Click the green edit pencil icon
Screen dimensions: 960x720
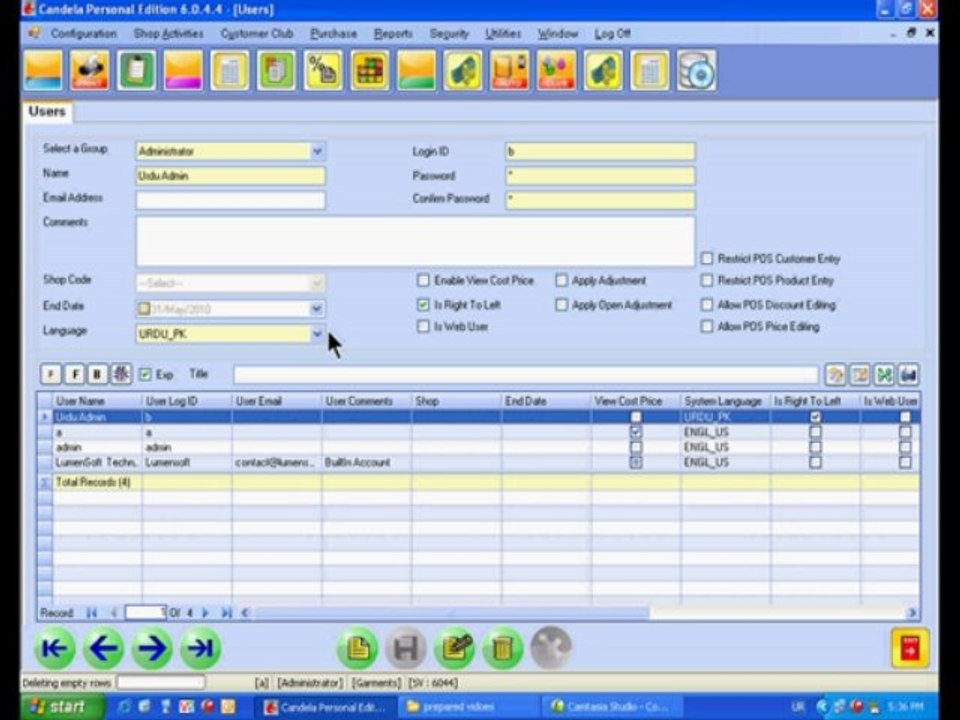tap(454, 648)
